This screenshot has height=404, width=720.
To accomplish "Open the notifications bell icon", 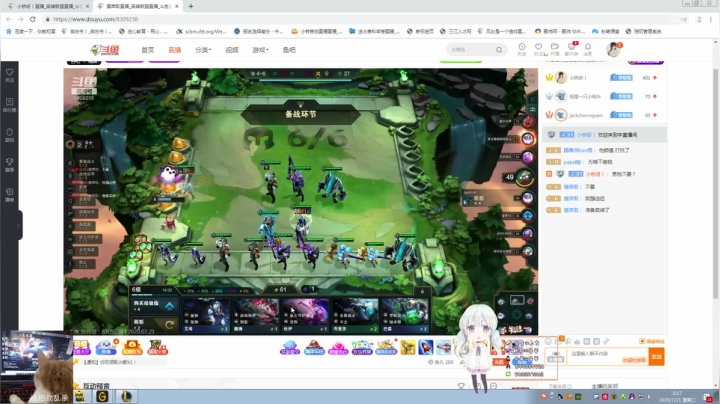I will pos(588,49).
